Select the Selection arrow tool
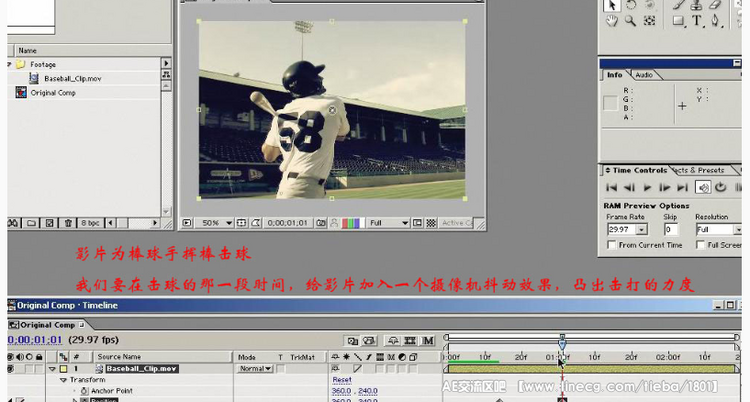Screen dimensions: 750x402 tap(611, 5)
